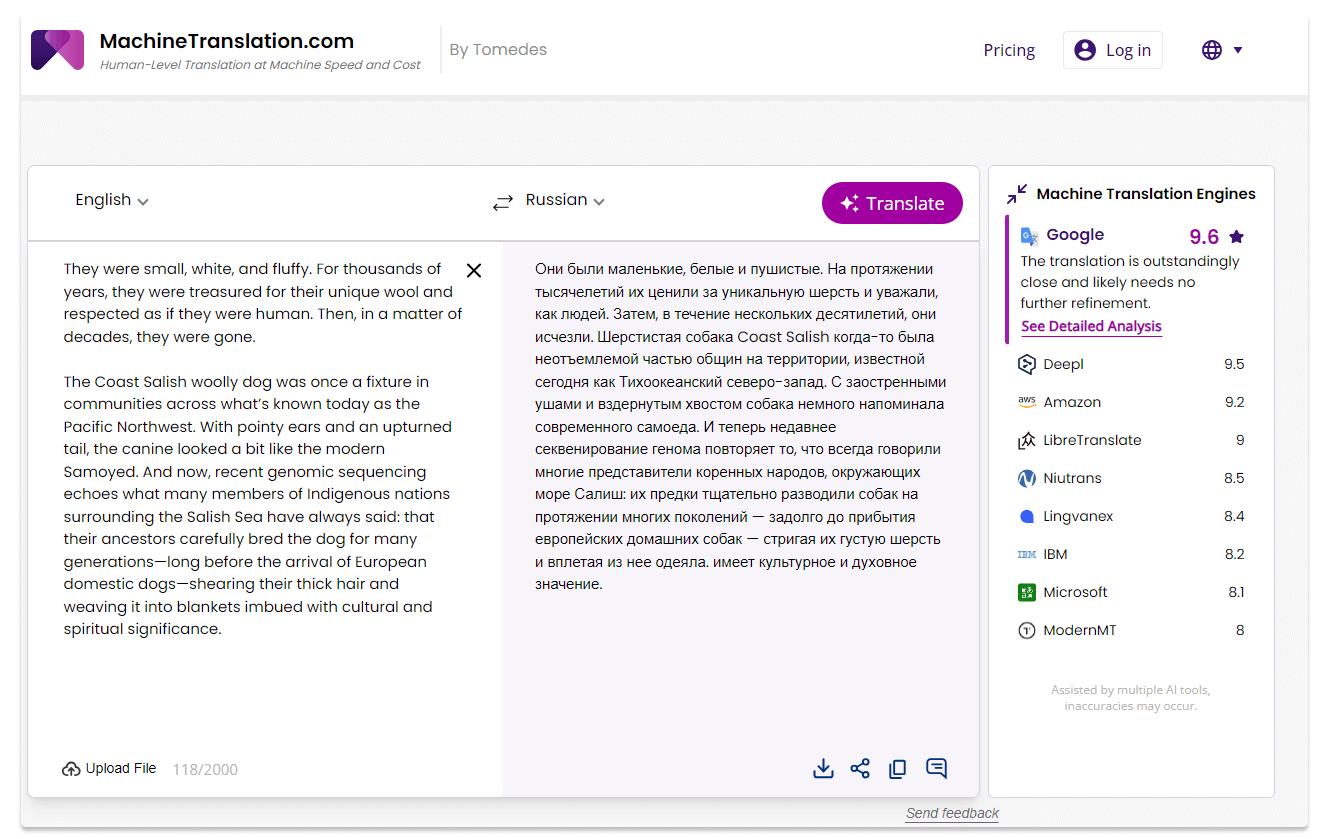Click the 9.5 Deepl score
The height and width of the screenshot is (839, 1329).
pos(1234,364)
